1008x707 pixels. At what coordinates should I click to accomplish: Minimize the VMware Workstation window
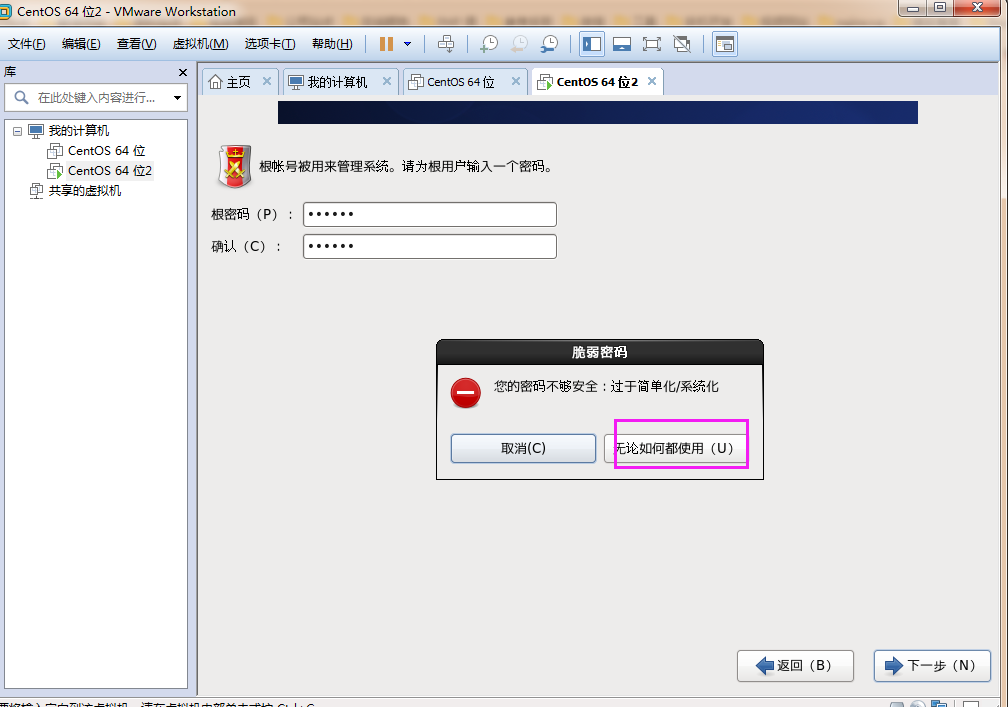(x=913, y=8)
